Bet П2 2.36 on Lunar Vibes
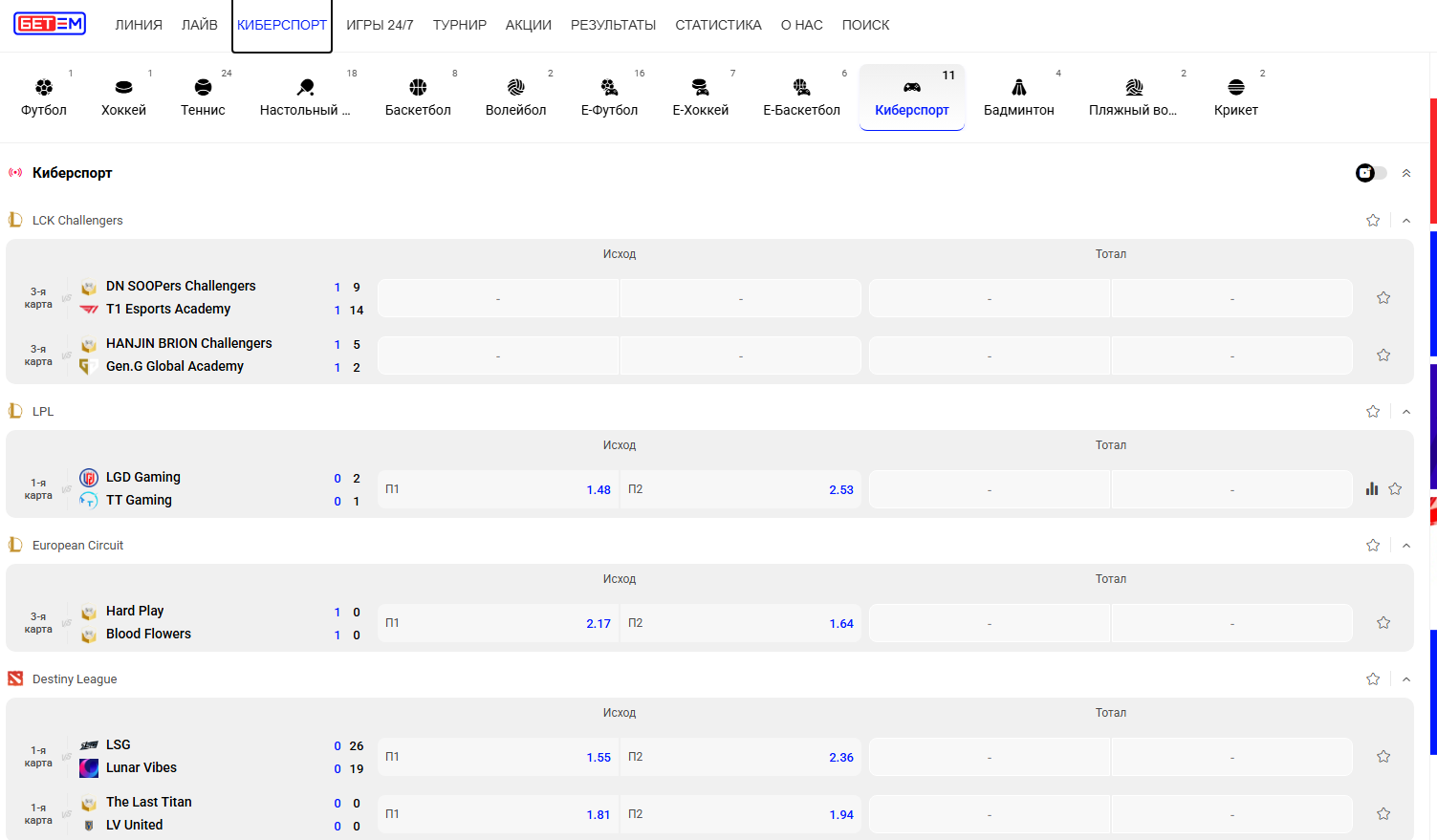1437x840 pixels. click(741, 757)
